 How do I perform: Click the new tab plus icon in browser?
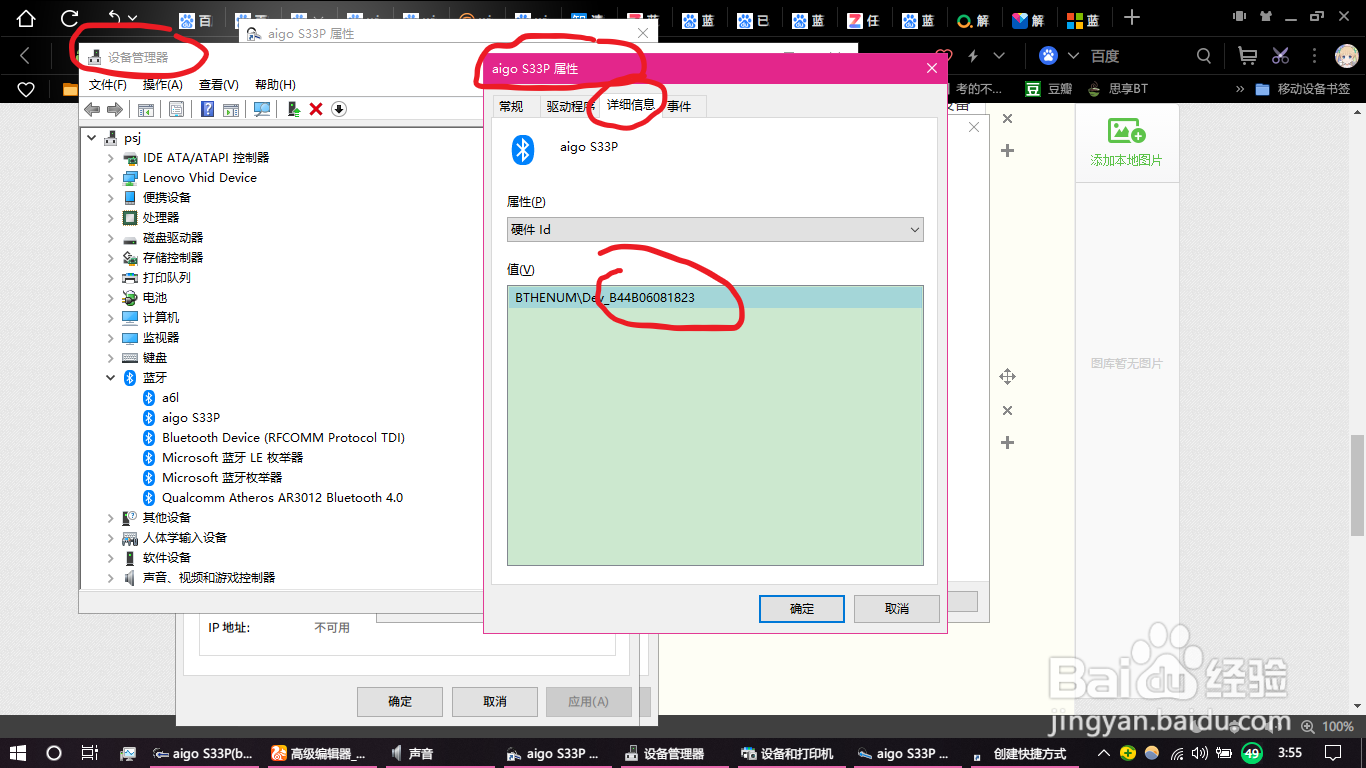(1131, 18)
